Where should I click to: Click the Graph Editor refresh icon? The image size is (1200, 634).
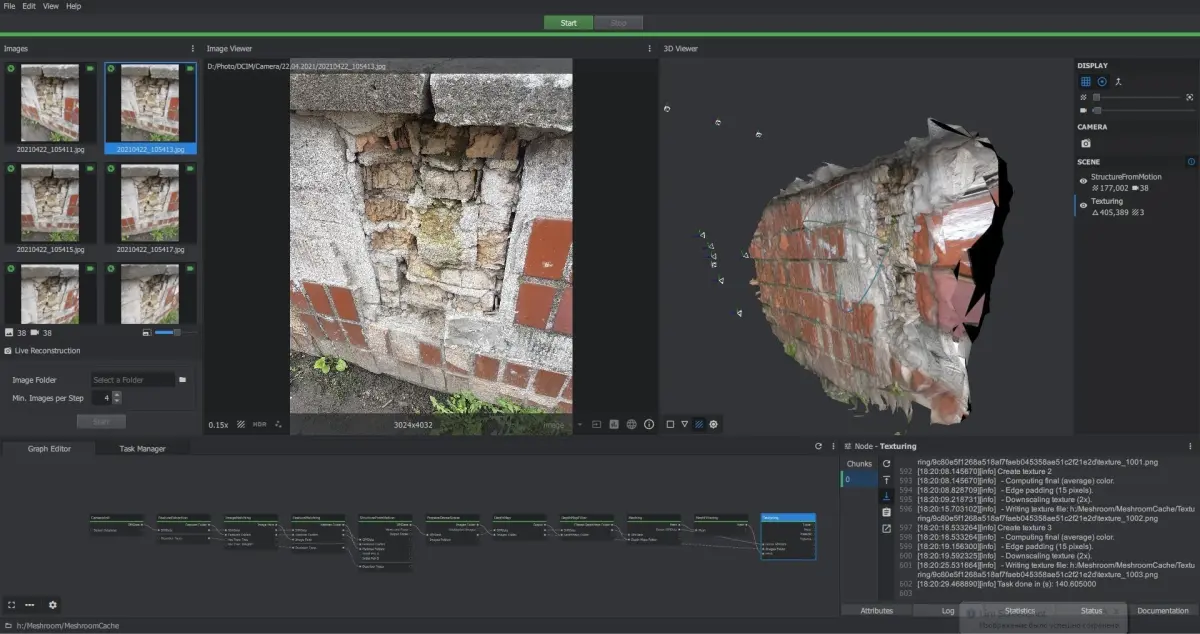tap(818, 446)
